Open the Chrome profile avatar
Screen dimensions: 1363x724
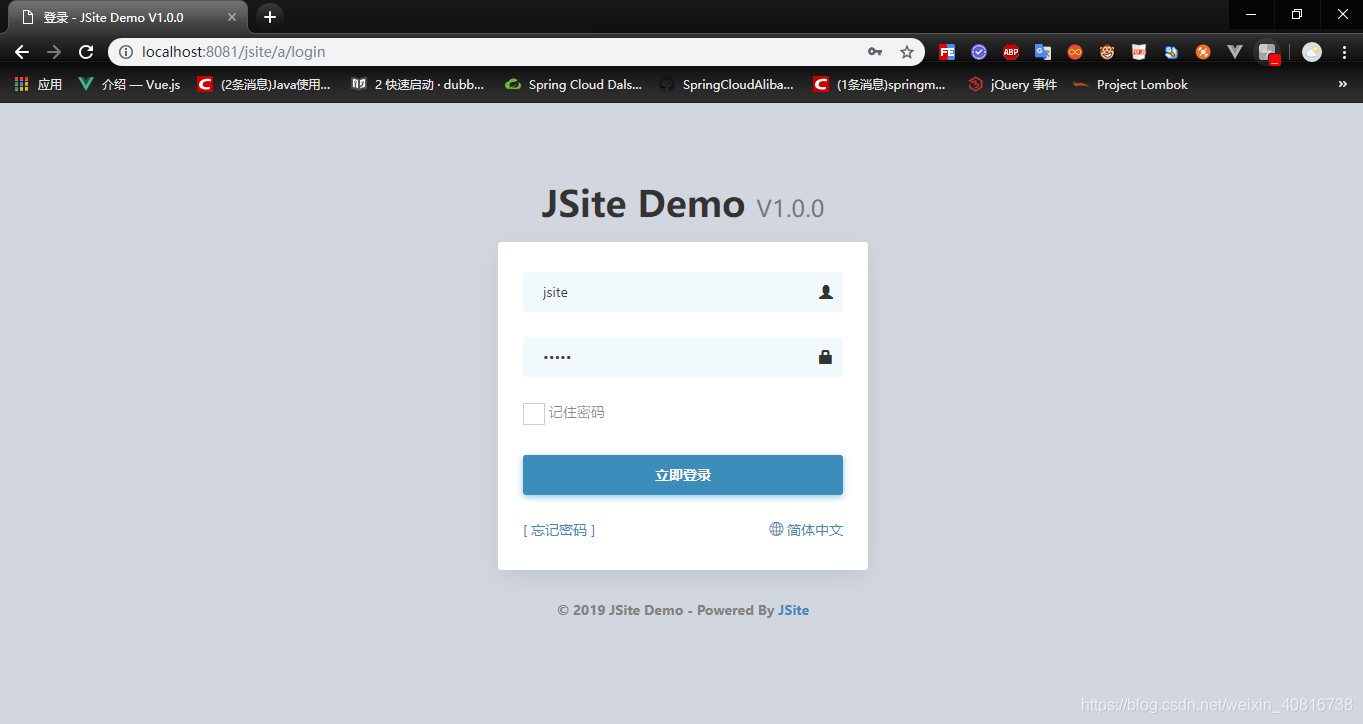(x=1312, y=52)
